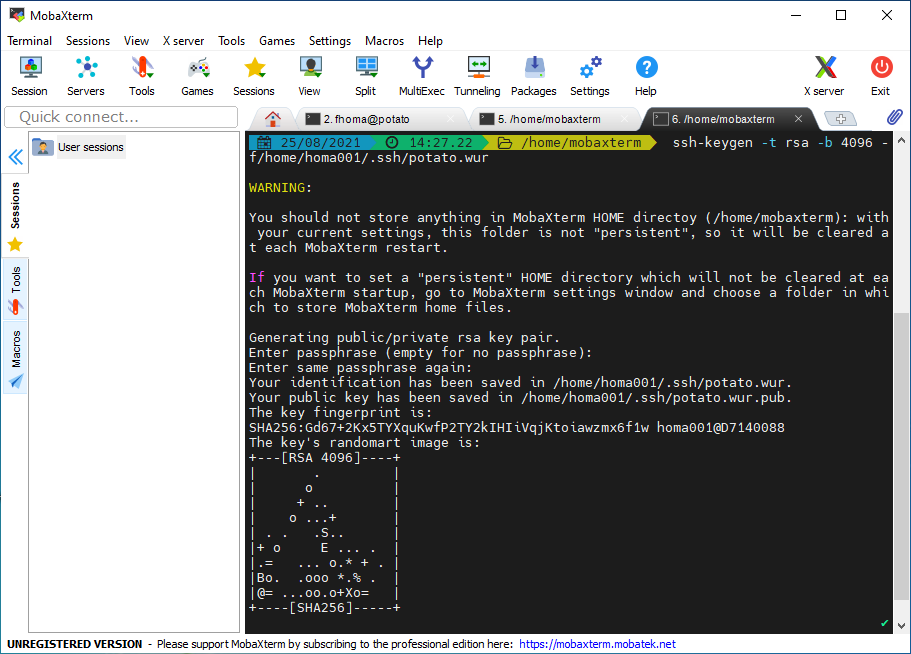
Task: Select the Macros vertical sidebar tab
Action: 15,358
